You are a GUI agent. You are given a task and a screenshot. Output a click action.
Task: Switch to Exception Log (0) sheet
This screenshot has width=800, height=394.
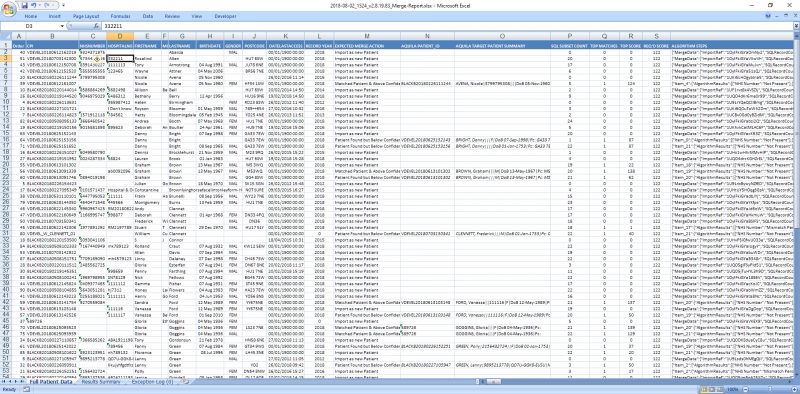coord(152,382)
